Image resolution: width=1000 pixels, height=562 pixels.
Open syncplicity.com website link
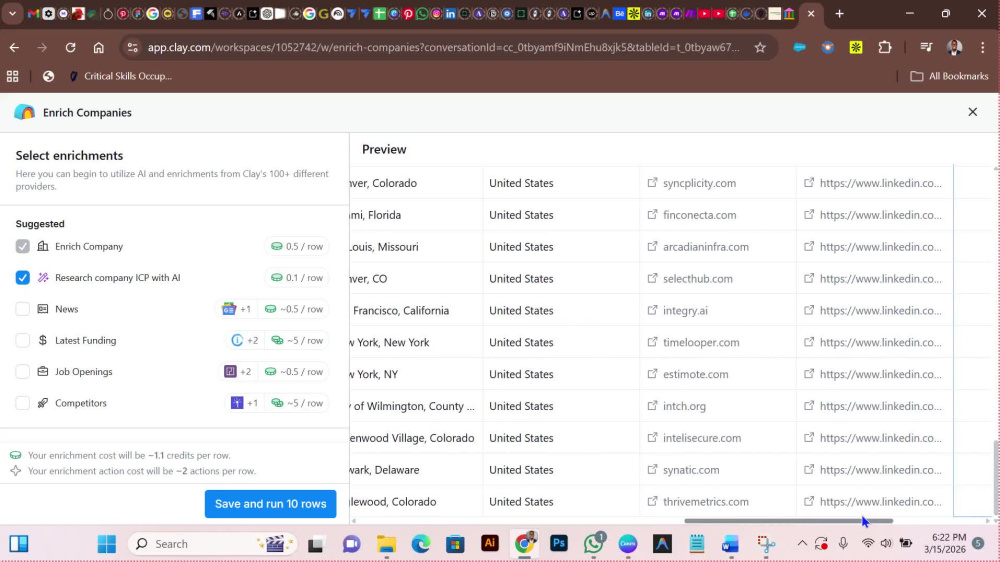coord(699,183)
